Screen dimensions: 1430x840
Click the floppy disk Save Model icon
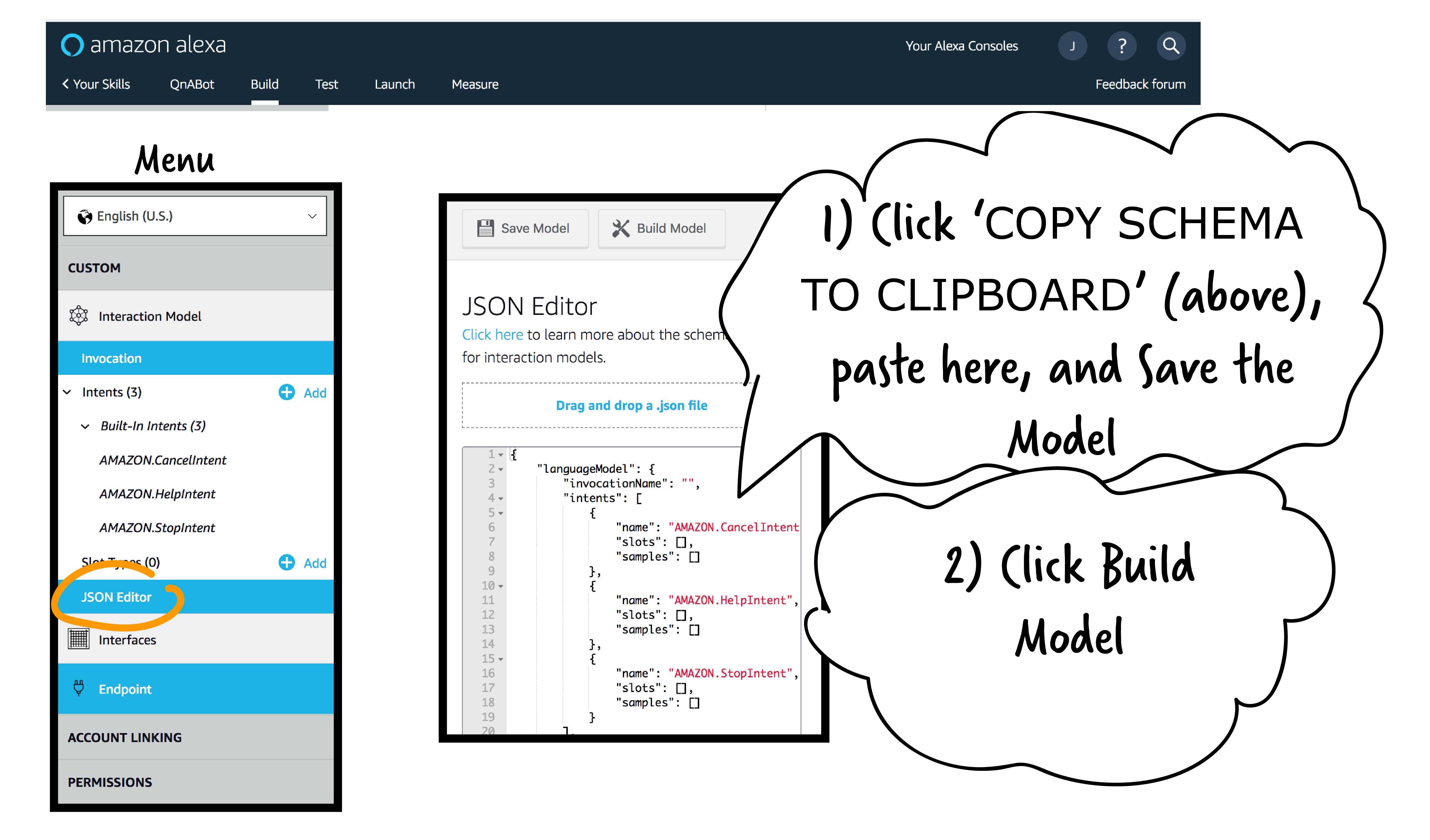485,228
